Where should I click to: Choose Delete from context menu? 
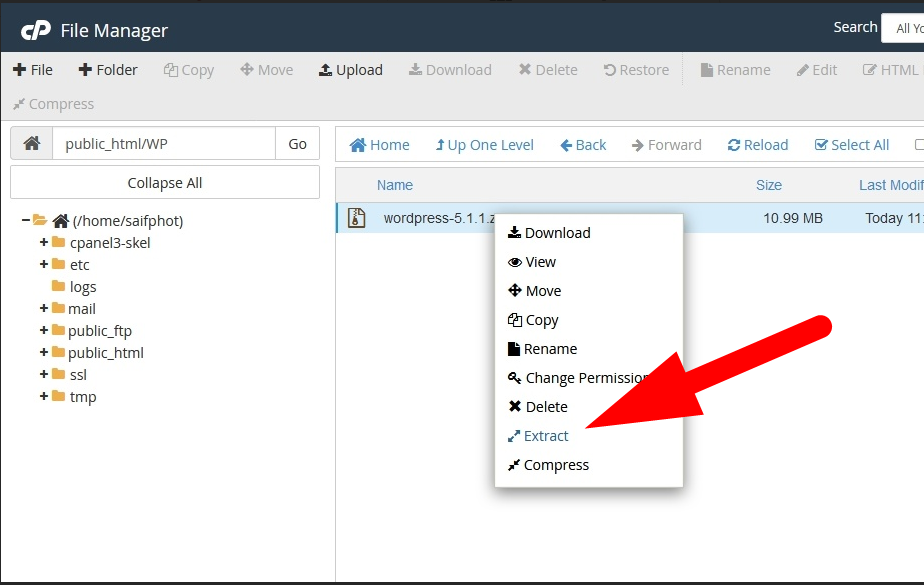click(538, 406)
